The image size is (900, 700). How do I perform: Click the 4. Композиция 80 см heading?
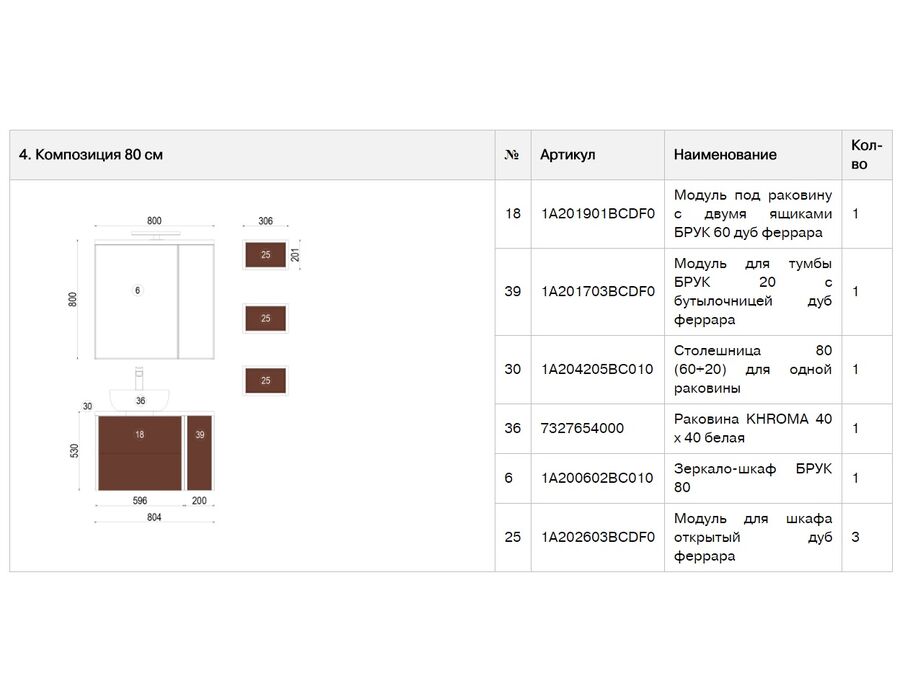91,155
